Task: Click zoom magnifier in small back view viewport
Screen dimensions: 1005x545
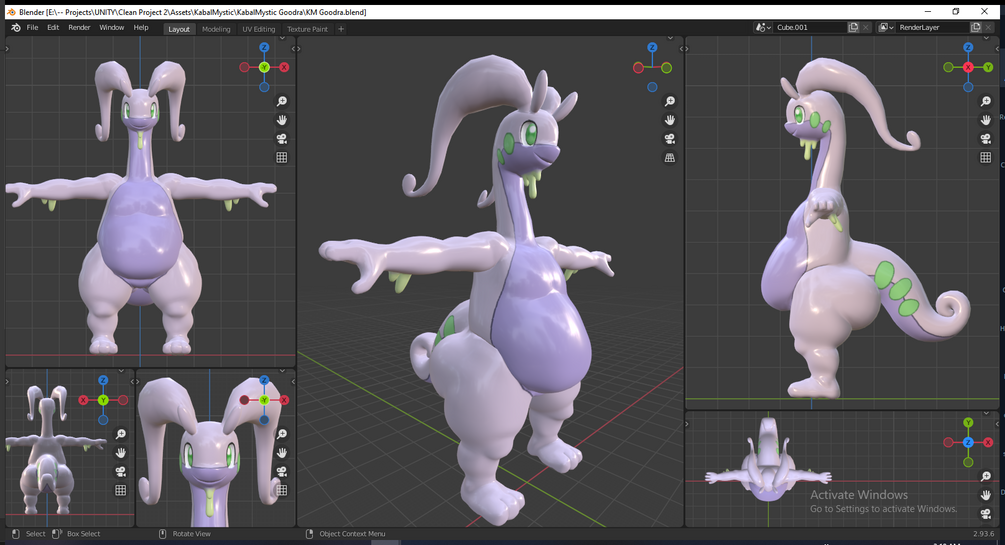Action: tap(120, 434)
